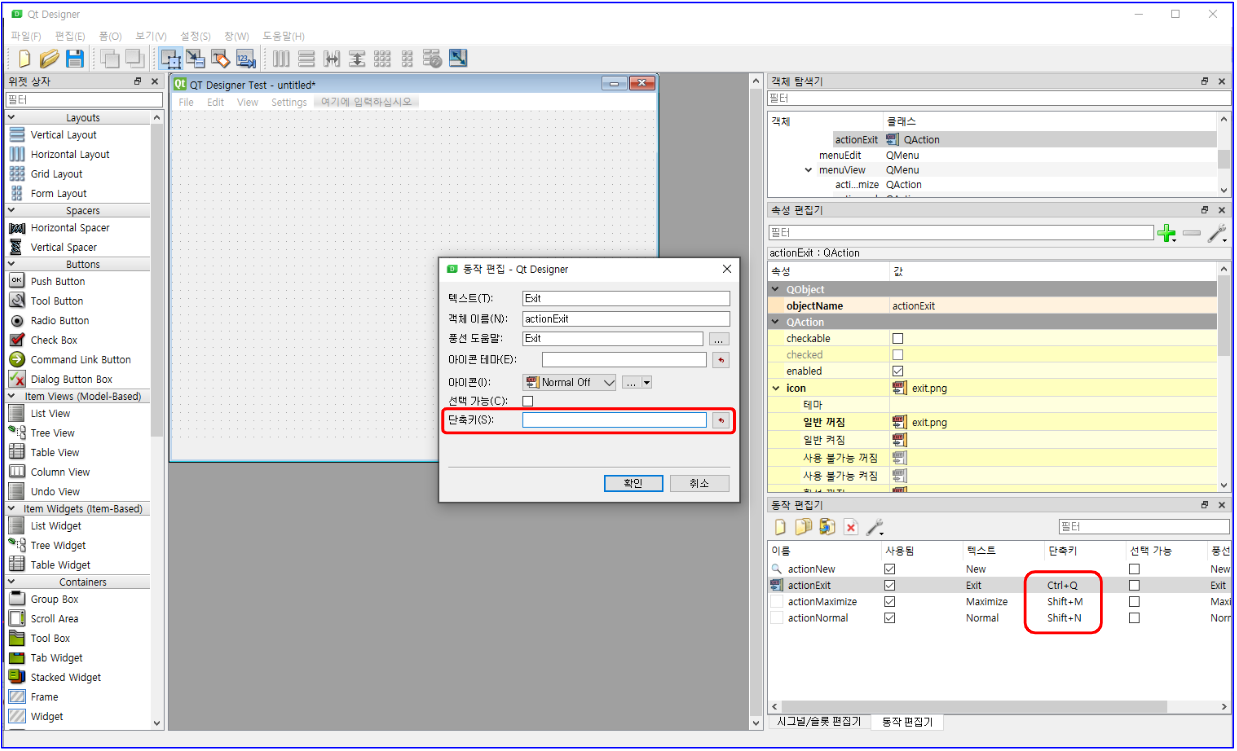The image size is (1237, 751).
Task: Click the red minus remove property icon
Action: 1190,233
